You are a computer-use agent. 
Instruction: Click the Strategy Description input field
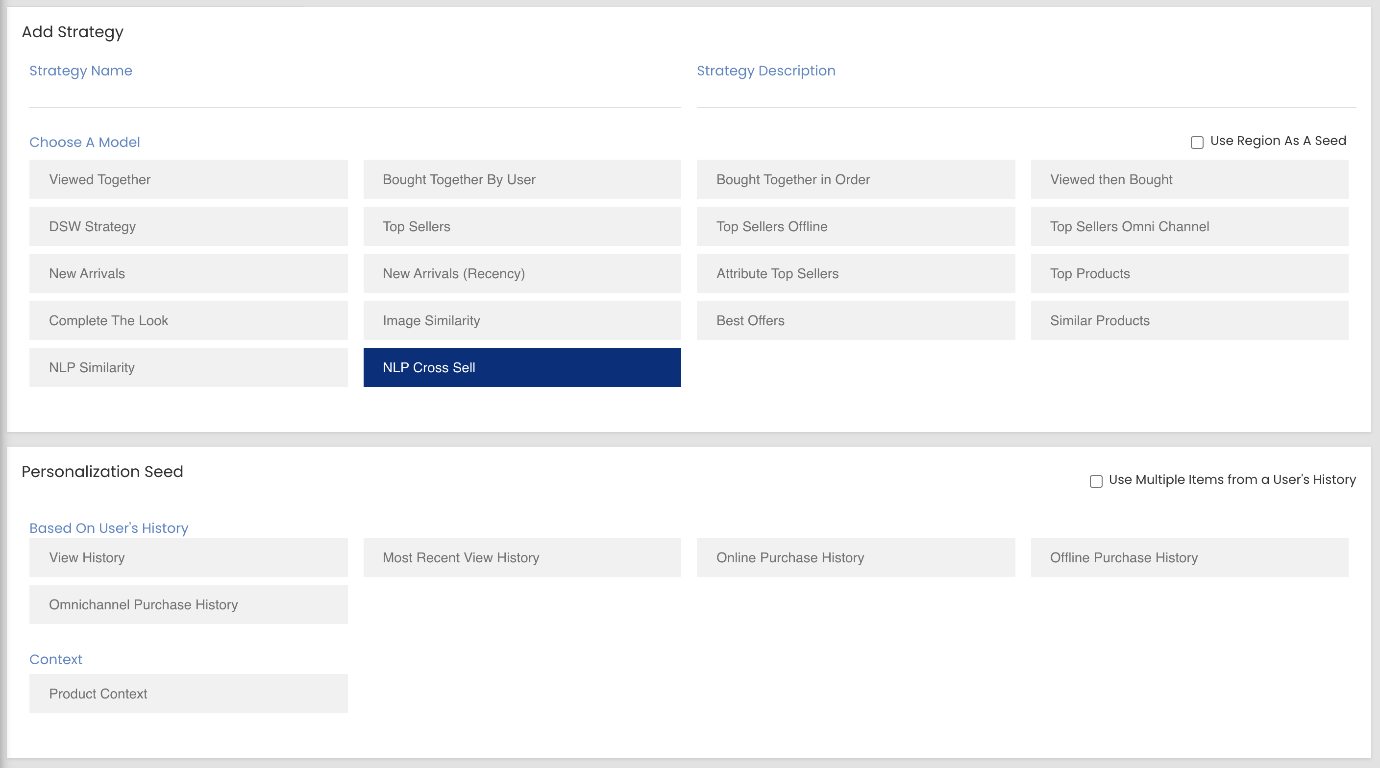(x=1026, y=94)
